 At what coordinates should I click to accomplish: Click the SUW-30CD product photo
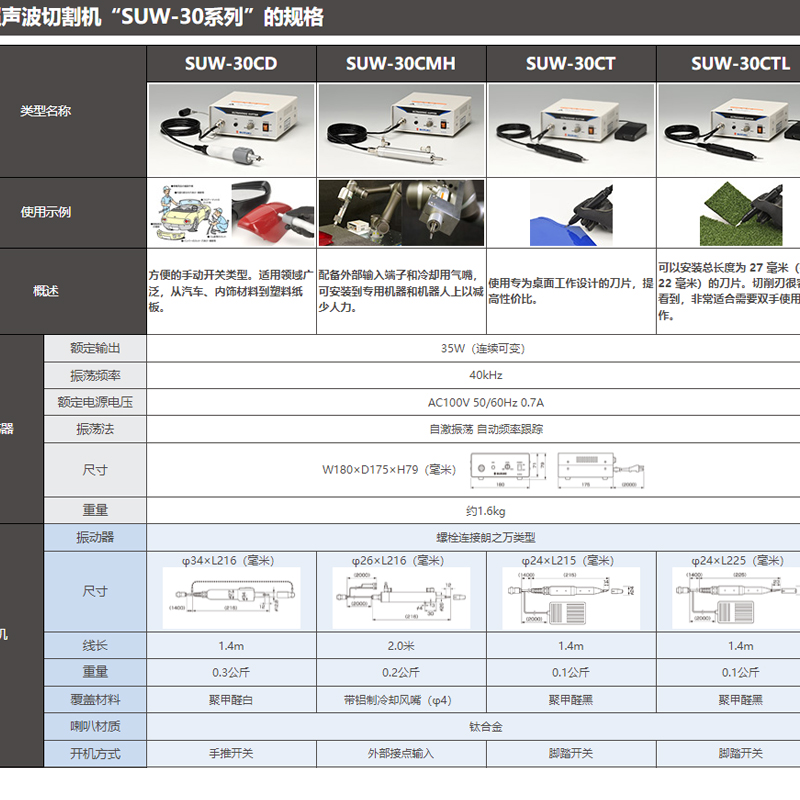(x=231, y=130)
